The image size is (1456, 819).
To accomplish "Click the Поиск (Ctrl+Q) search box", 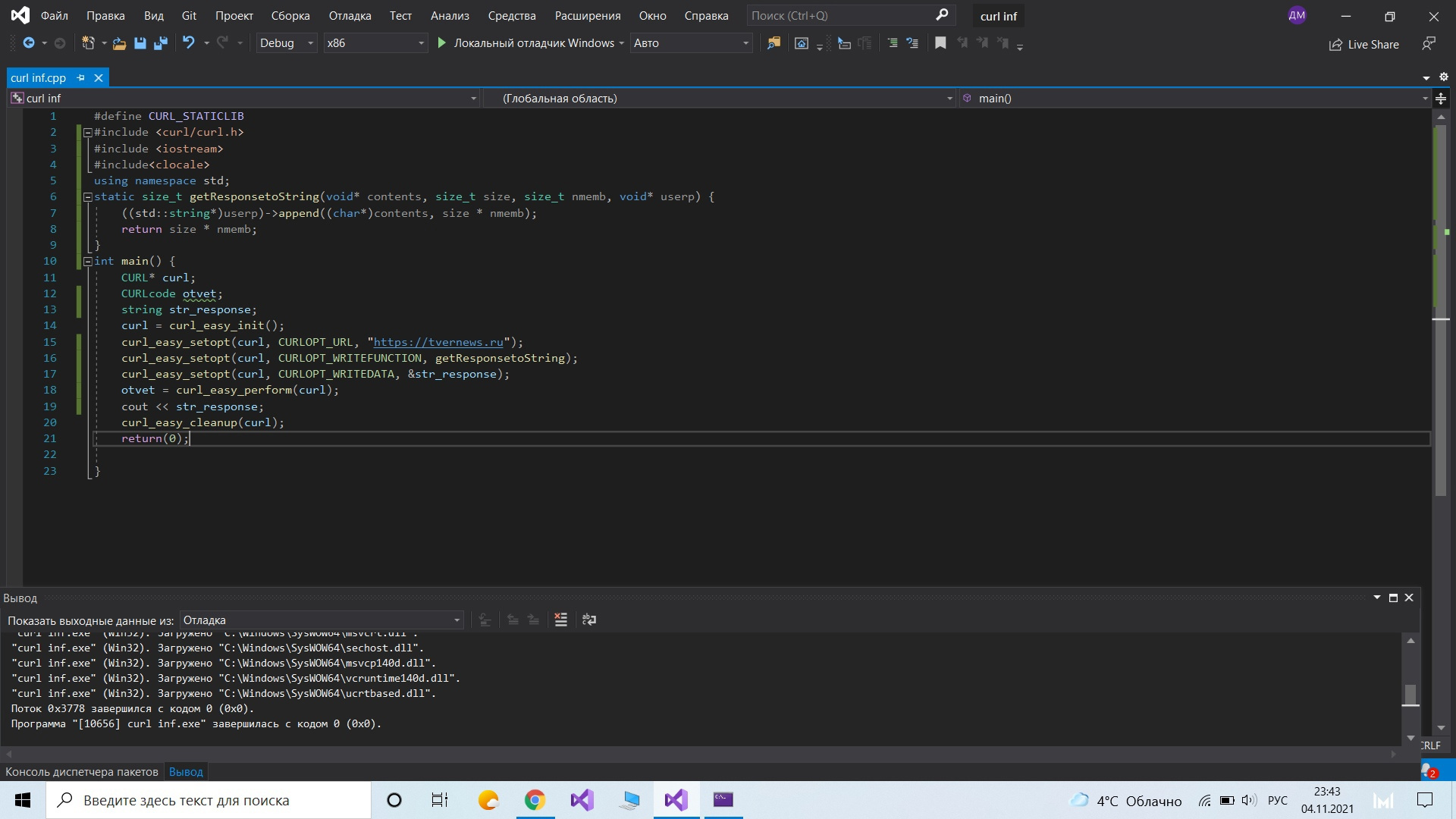I will 849,16.
